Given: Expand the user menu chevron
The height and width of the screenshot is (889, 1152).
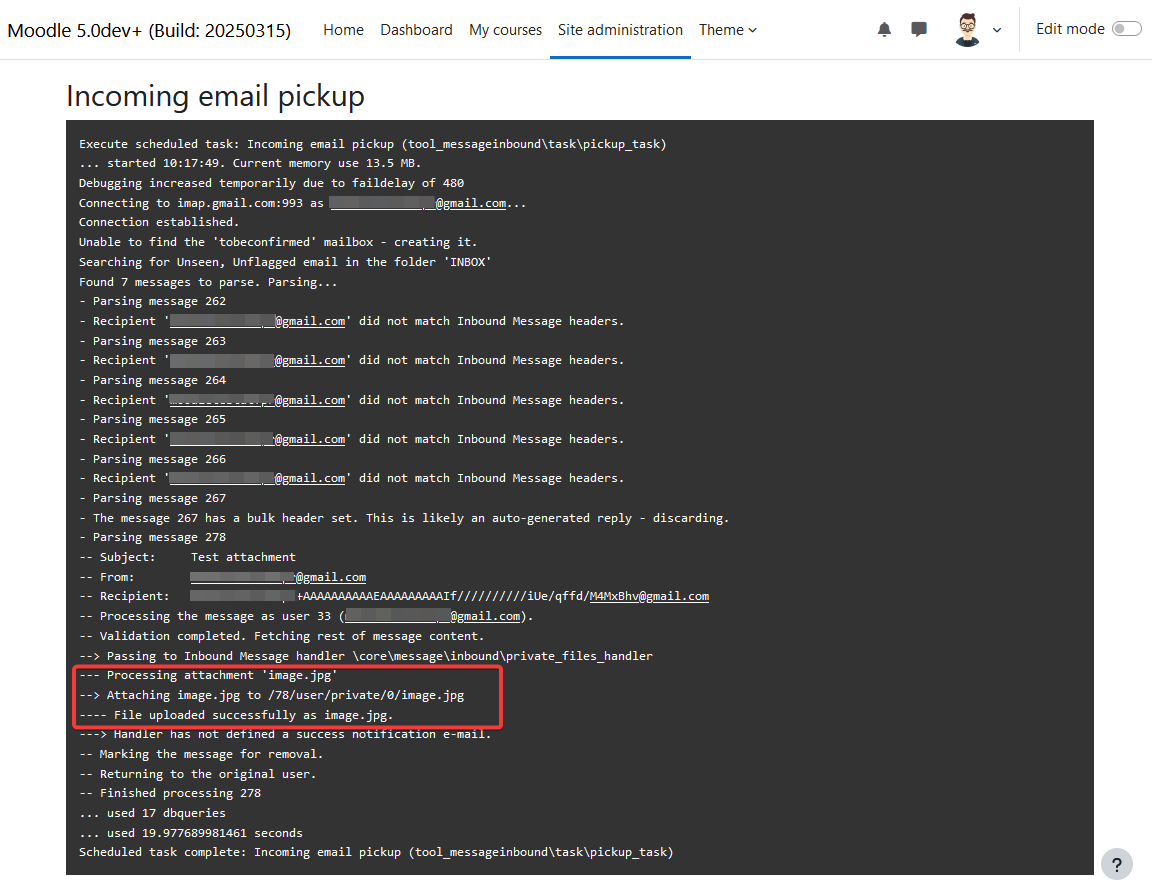Looking at the screenshot, I should tap(997, 30).
